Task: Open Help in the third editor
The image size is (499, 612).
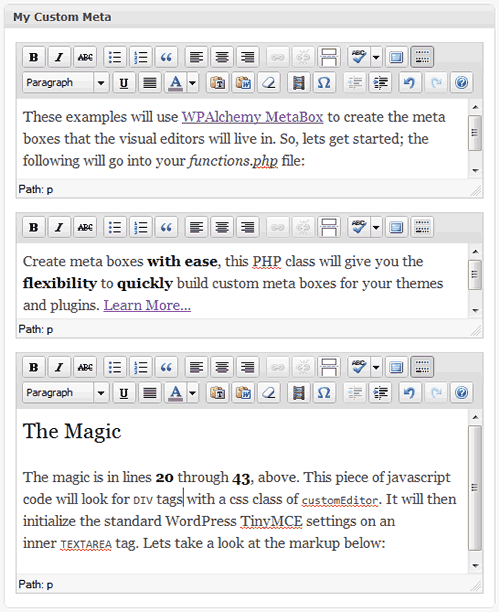Action: click(461, 393)
